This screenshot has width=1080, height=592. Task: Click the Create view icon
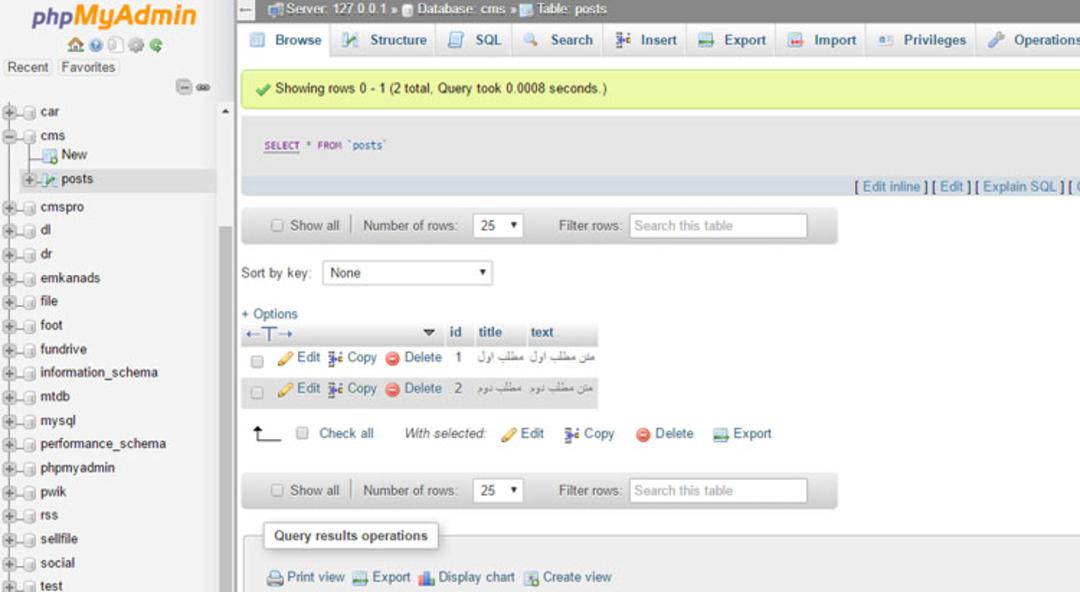pyautogui.click(x=531, y=578)
